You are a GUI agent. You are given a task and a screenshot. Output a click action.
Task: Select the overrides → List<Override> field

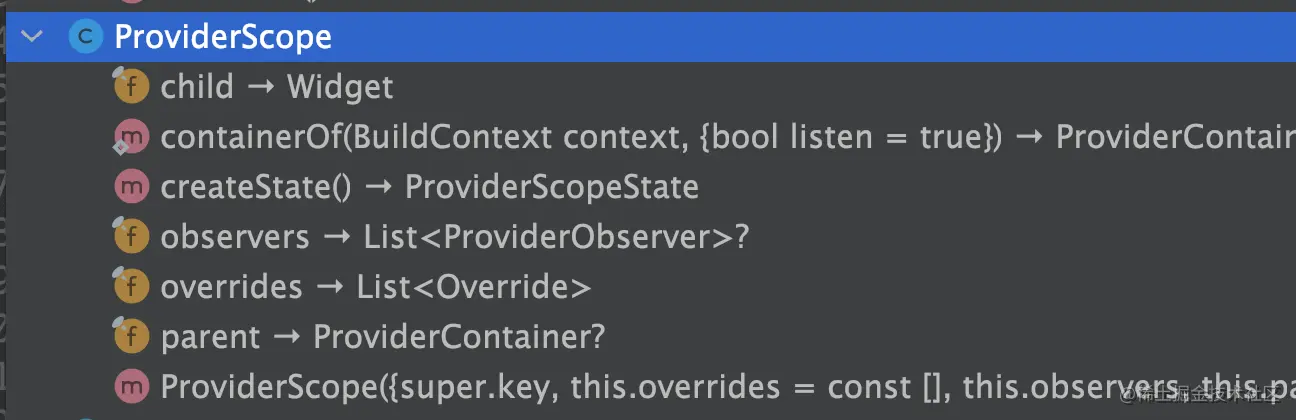[376, 287]
